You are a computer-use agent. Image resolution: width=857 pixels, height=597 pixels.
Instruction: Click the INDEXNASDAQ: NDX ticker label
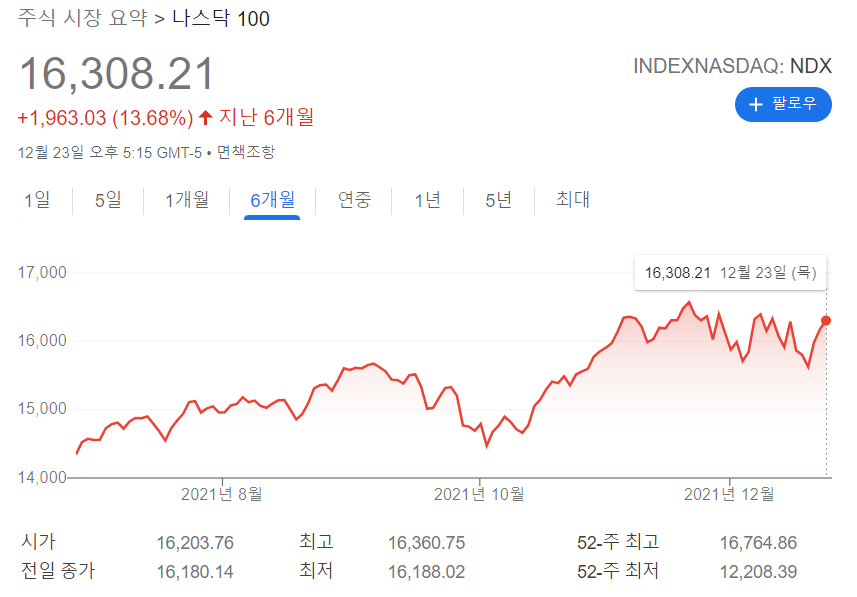tap(732, 66)
